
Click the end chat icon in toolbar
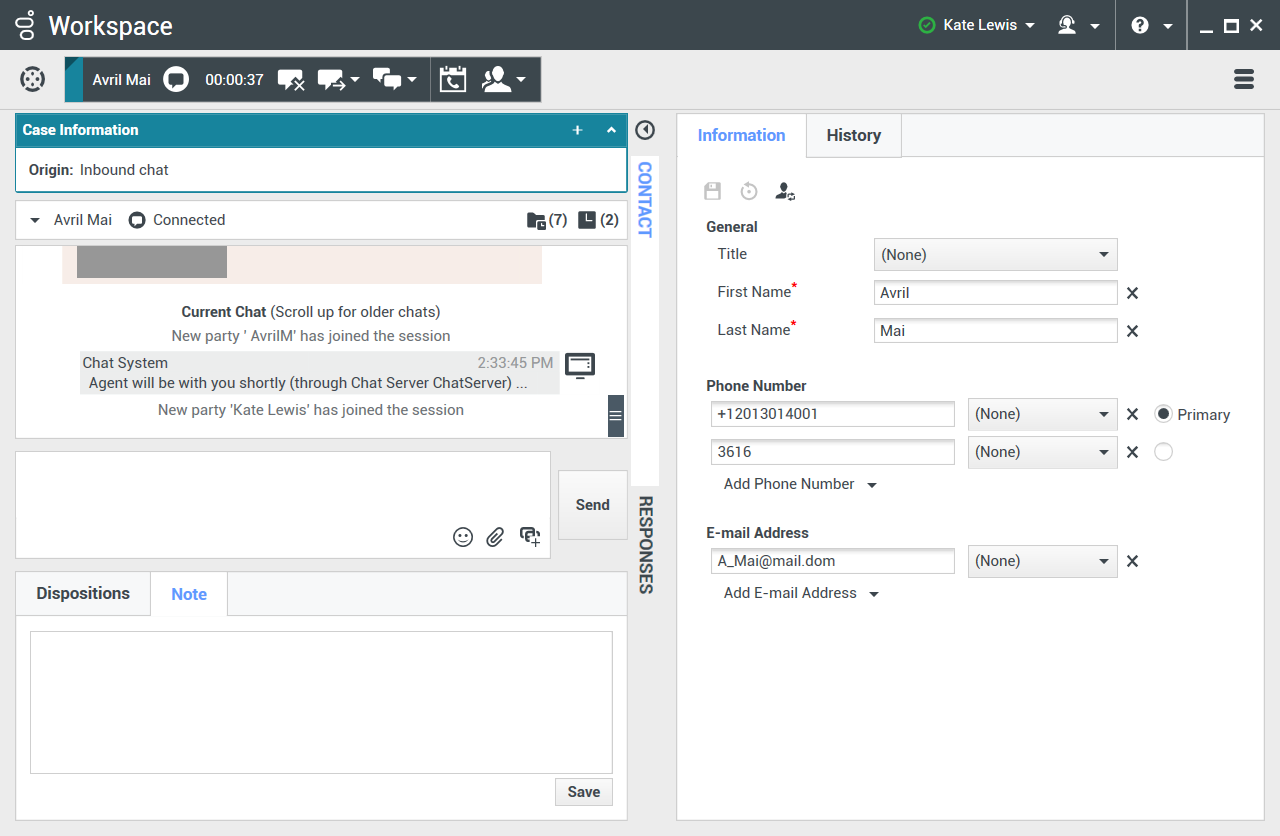290,80
